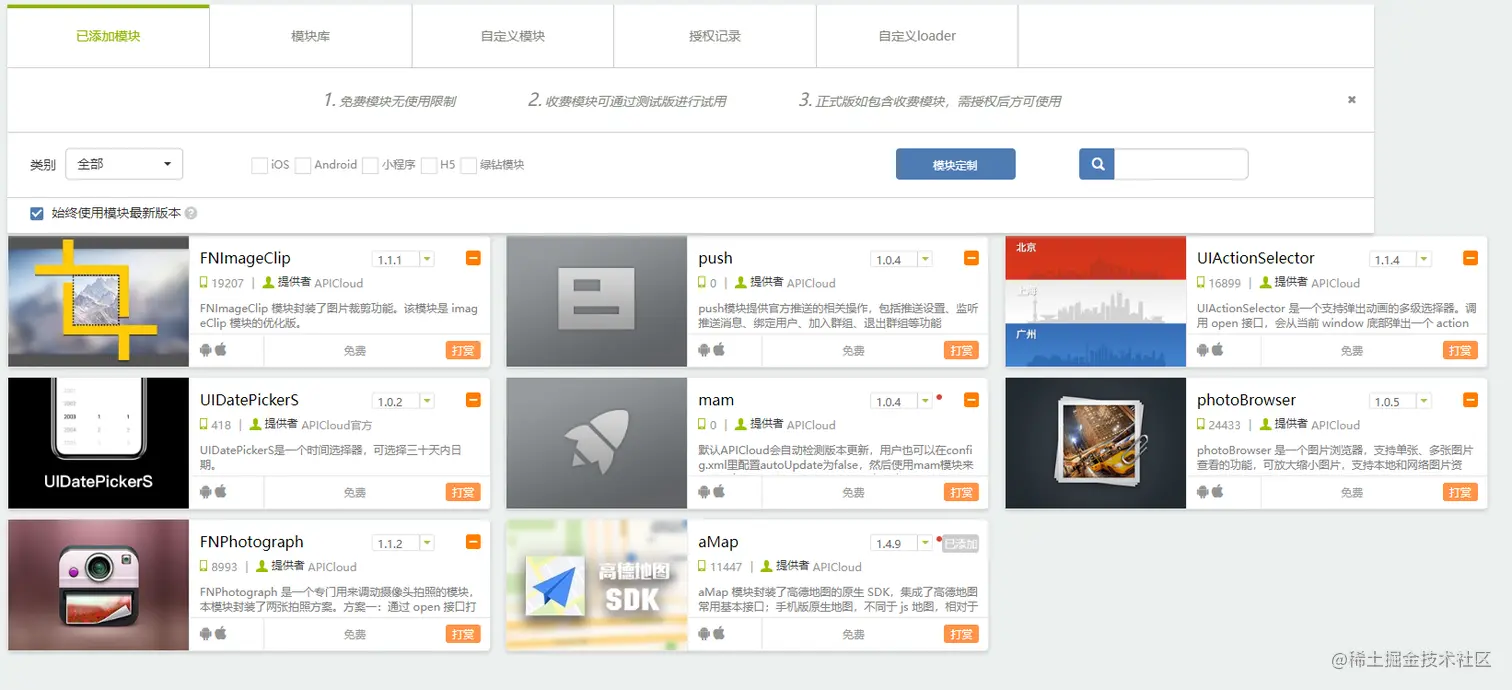
Task: Click the Apple icon on UIDatePickerS card
Action: pyautogui.click(x=220, y=492)
